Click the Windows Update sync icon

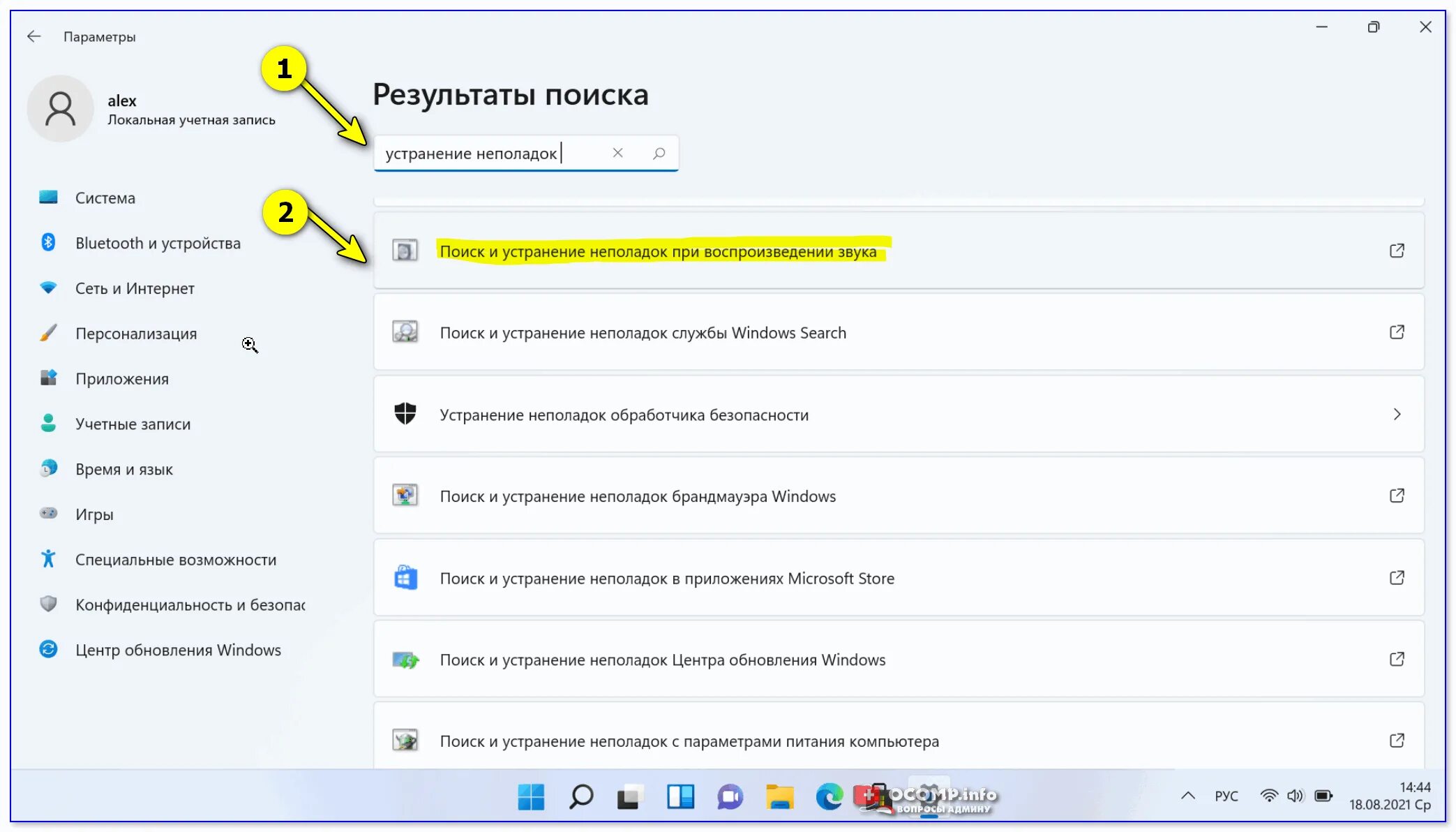(x=48, y=649)
